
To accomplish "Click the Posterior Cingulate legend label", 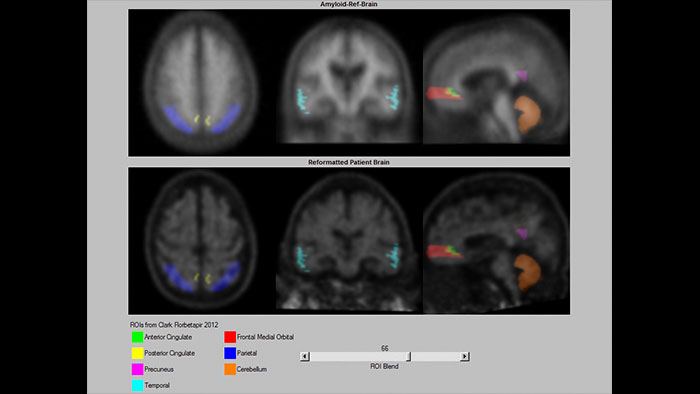I will click(x=169, y=353).
